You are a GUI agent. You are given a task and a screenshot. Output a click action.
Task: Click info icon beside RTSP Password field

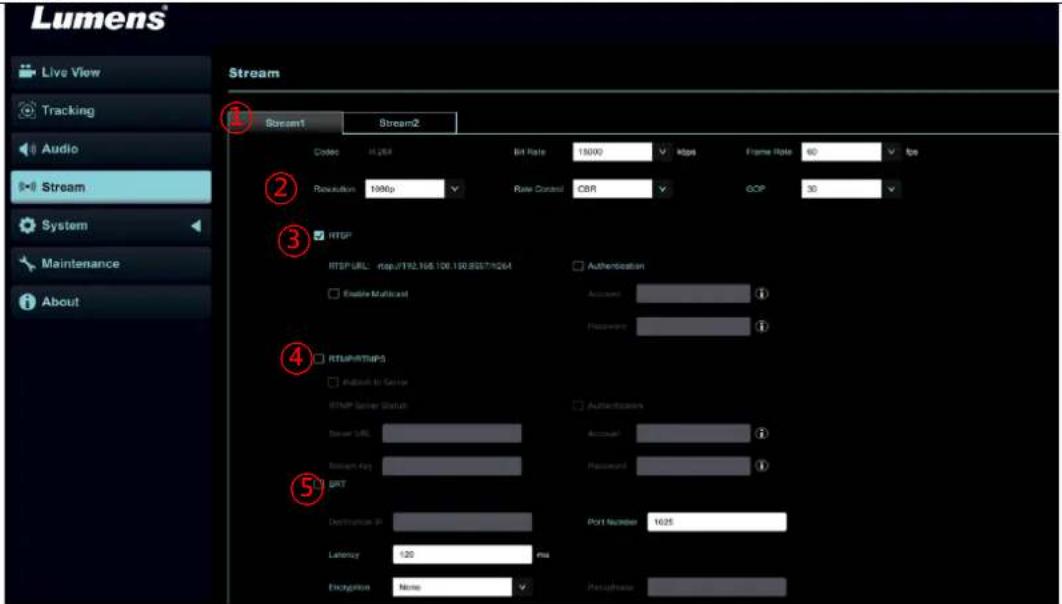click(761, 326)
